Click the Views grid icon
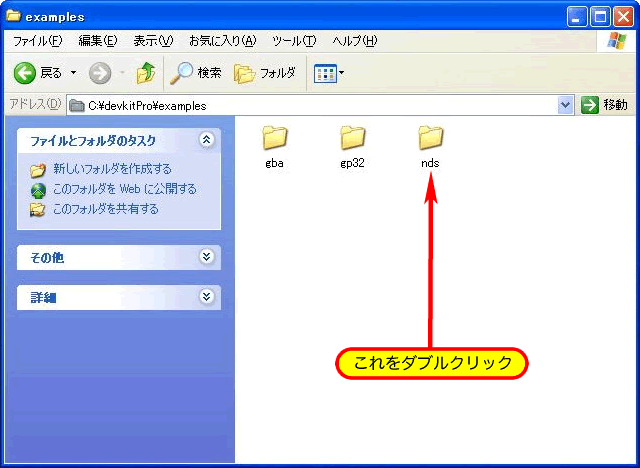This screenshot has height=468, width=640. [x=325, y=73]
